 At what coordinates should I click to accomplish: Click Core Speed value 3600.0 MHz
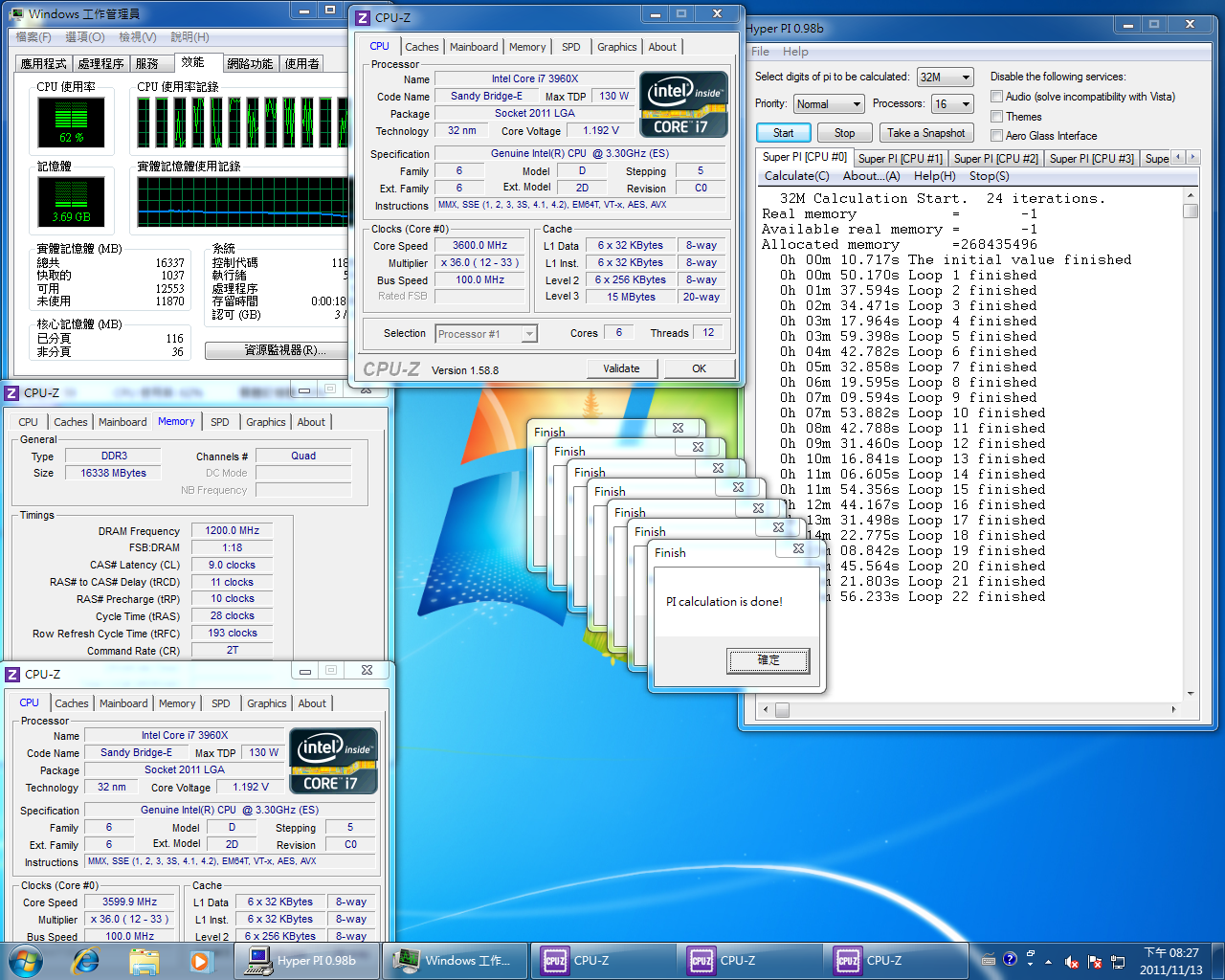click(x=480, y=246)
